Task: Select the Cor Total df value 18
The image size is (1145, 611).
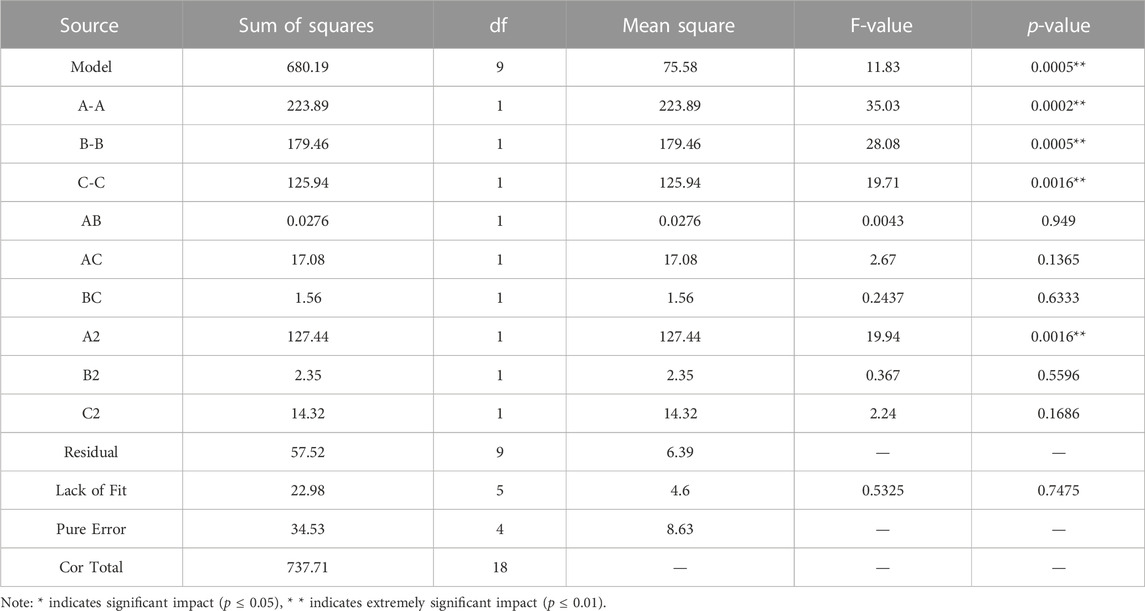Action: 499,567
